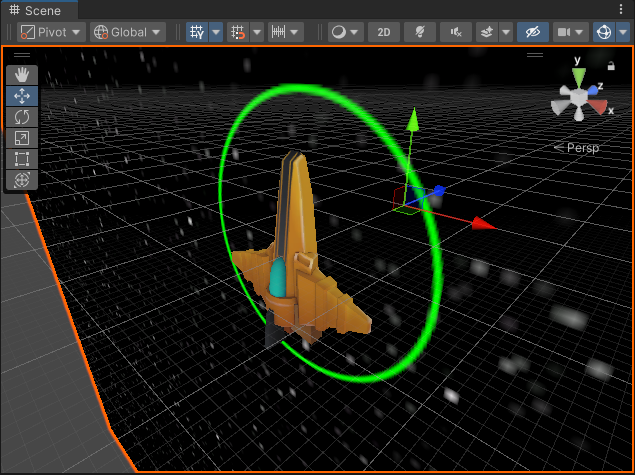This screenshot has width=635, height=475.
Task: Select the Rotate tool
Action: click(x=21, y=117)
